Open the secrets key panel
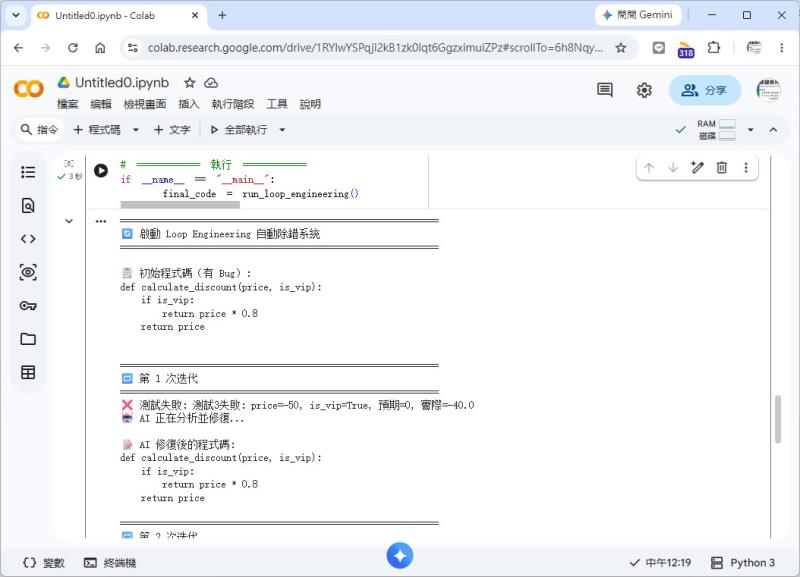Screen dimensions: 800x577 click(x=28, y=306)
